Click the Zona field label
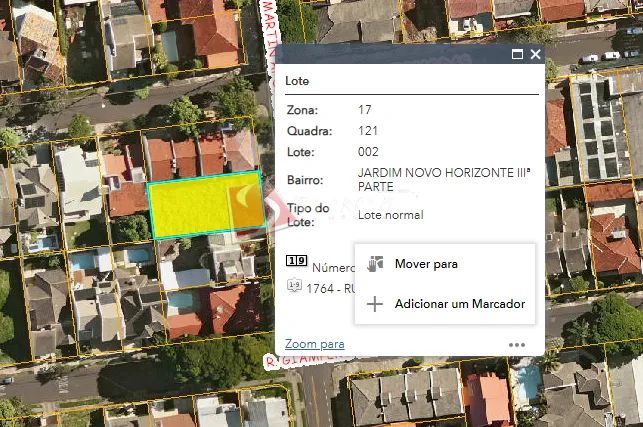Image resolution: width=643 pixels, height=427 pixels. tap(302, 110)
